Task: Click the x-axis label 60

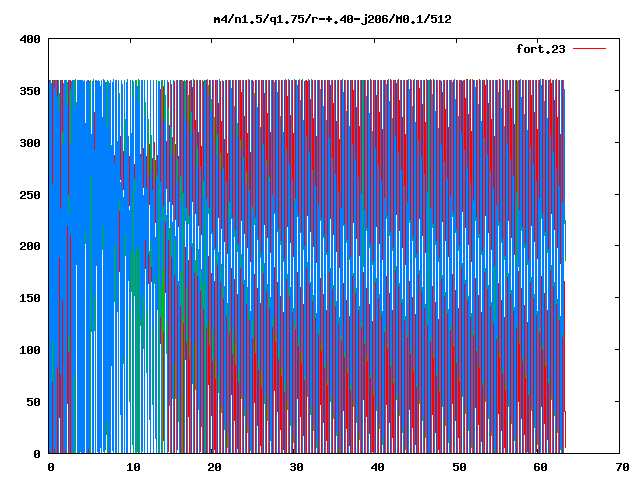Action: (541, 467)
